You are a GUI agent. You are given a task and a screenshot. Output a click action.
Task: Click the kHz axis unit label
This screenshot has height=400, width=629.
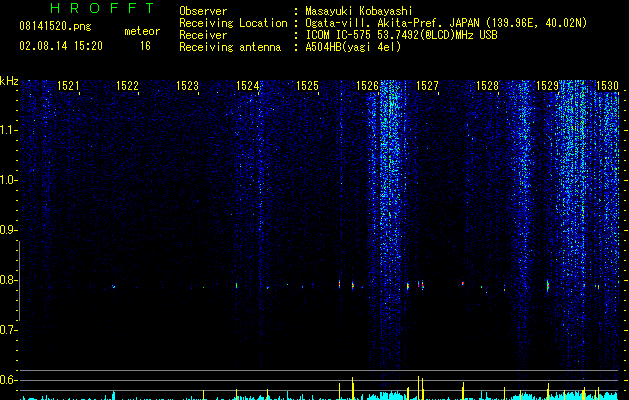pyautogui.click(x=9, y=81)
